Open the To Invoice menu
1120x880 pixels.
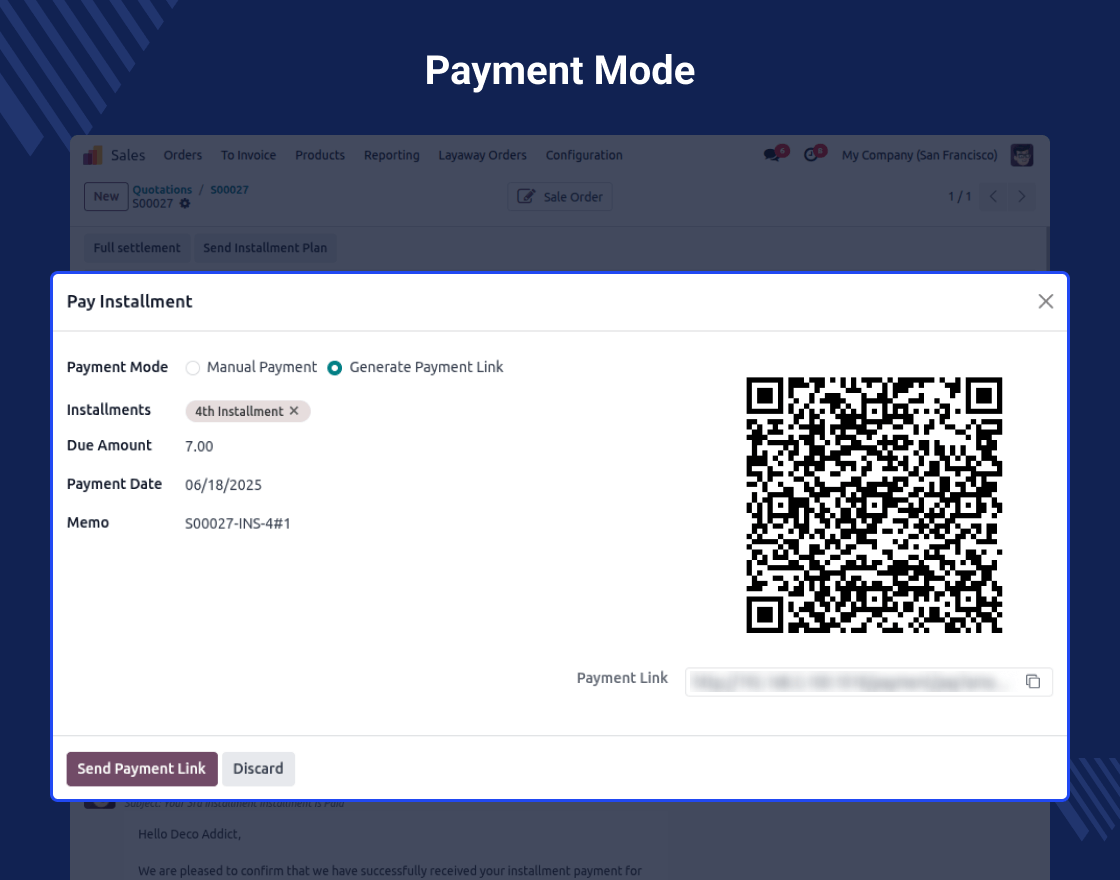[249, 155]
